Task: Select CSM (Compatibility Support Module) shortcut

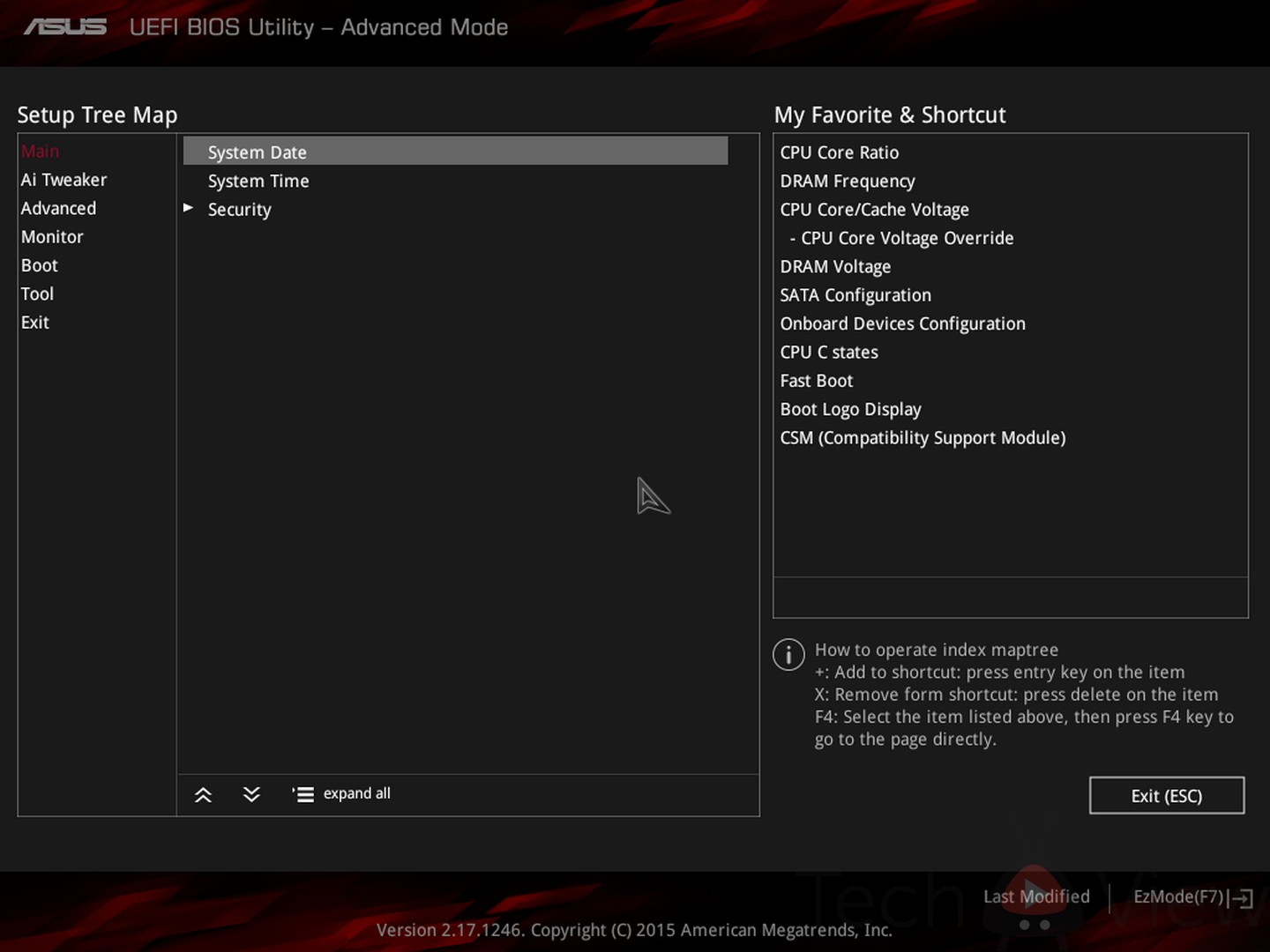Action: click(x=923, y=438)
